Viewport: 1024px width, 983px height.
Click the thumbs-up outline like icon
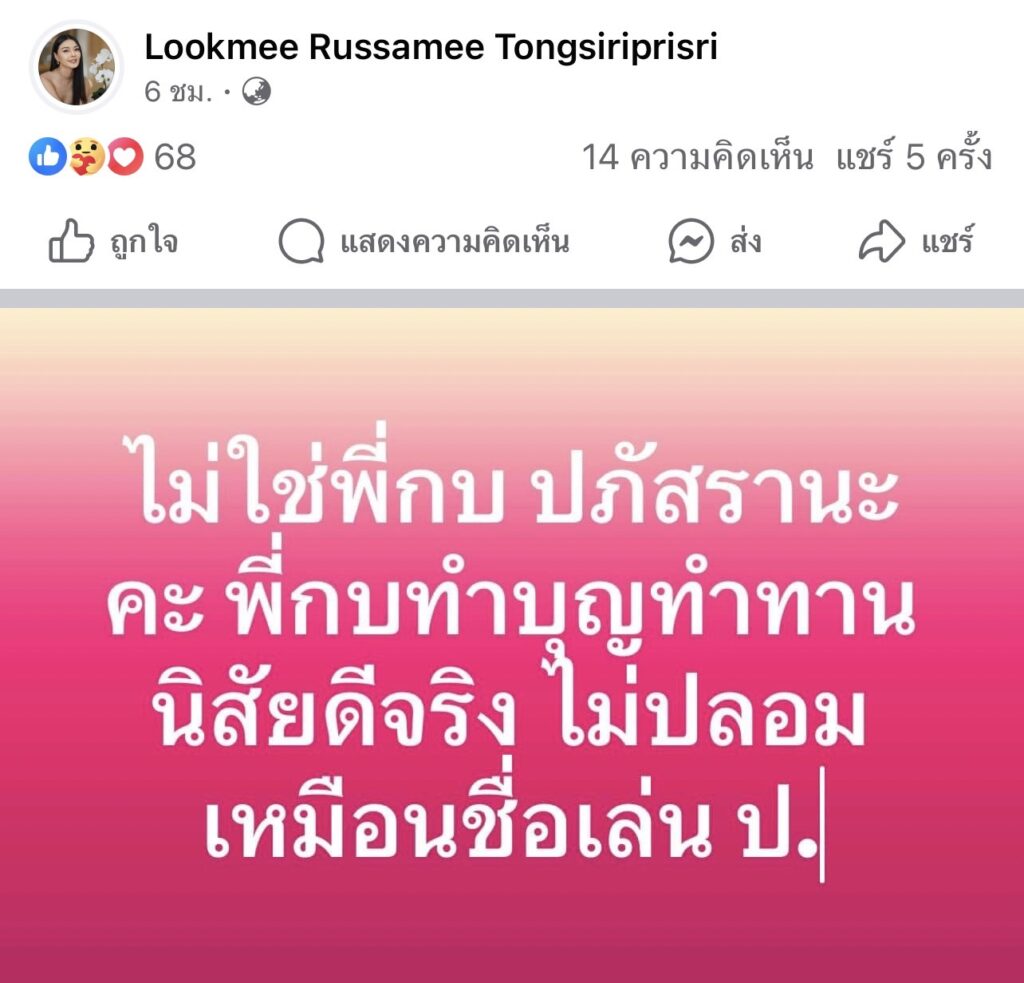(71, 241)
